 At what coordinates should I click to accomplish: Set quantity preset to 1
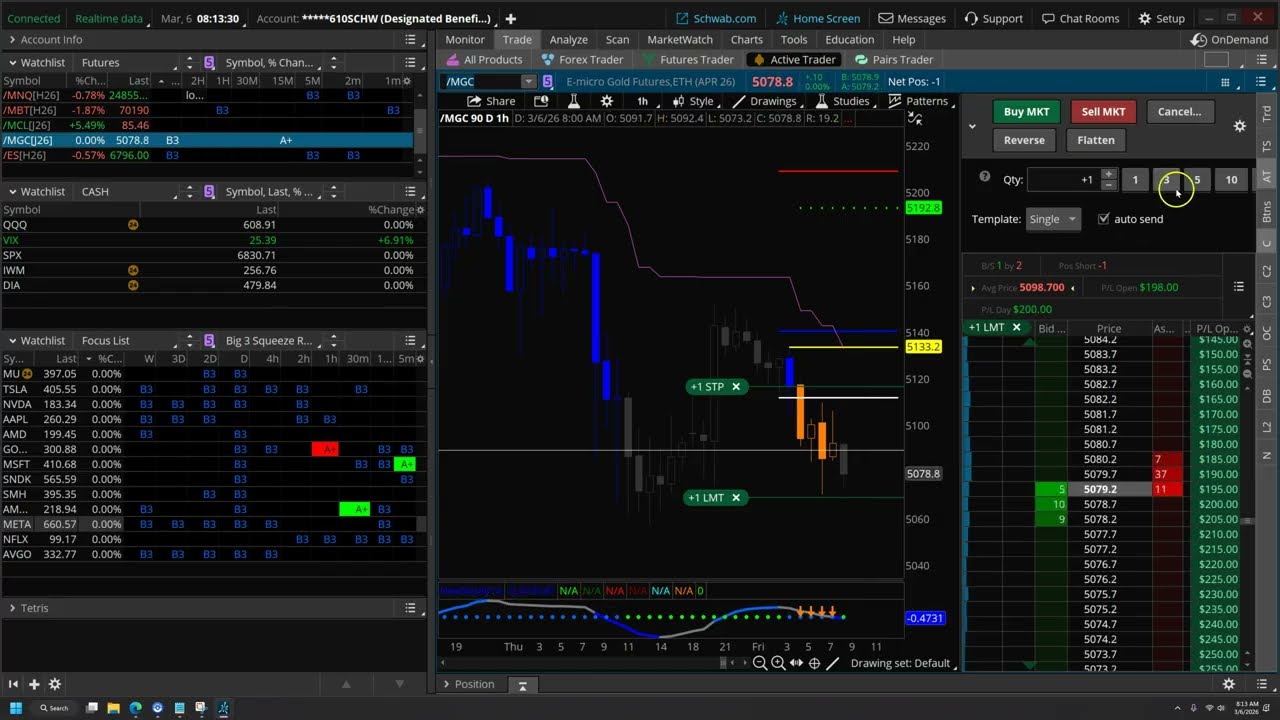(x=1135, y=180)
